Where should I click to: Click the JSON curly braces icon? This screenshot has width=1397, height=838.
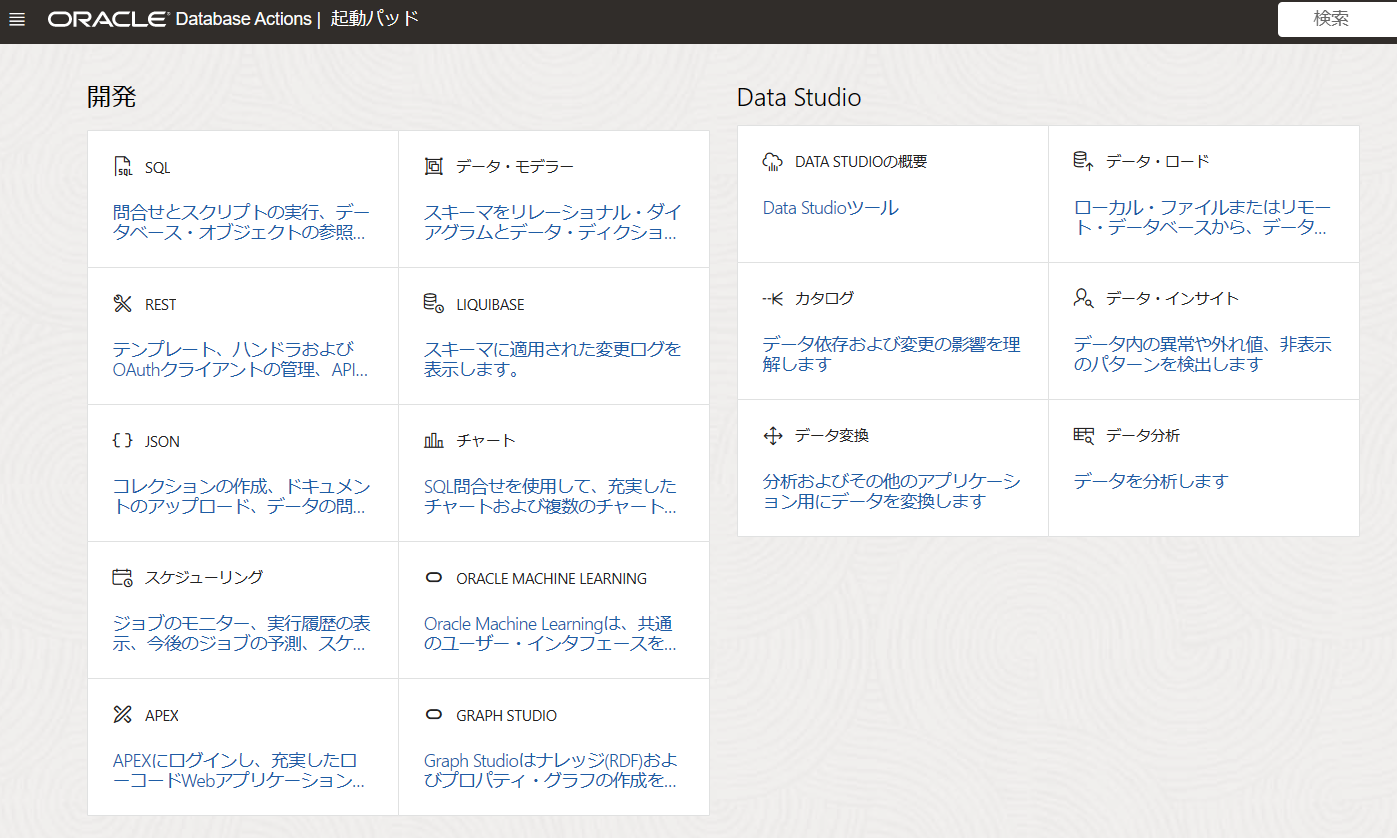(x=123, y=441)
